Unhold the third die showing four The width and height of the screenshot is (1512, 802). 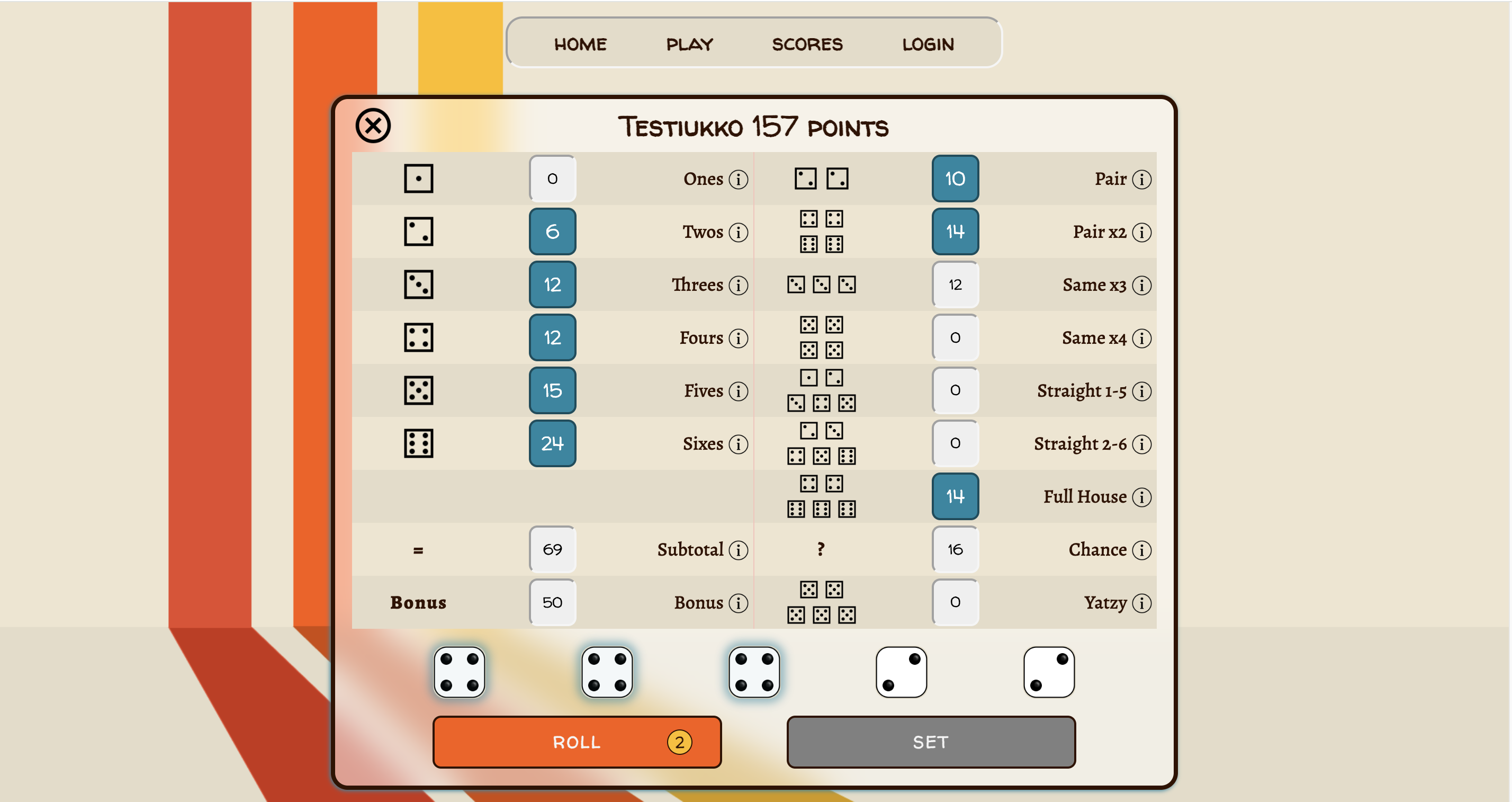(754, 672)
